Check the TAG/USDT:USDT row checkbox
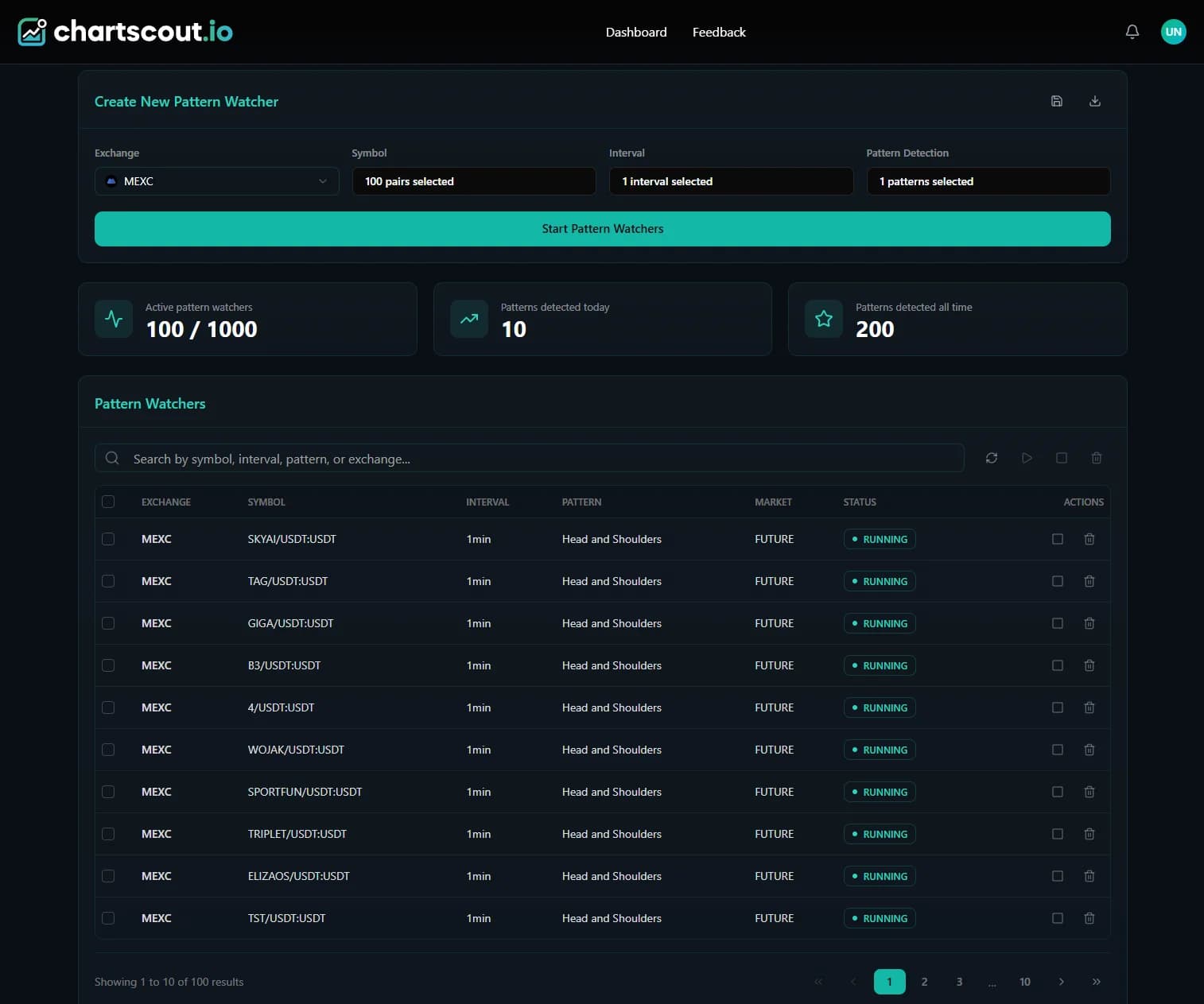Screen dimensions: 1204x1004 [108, 581]
